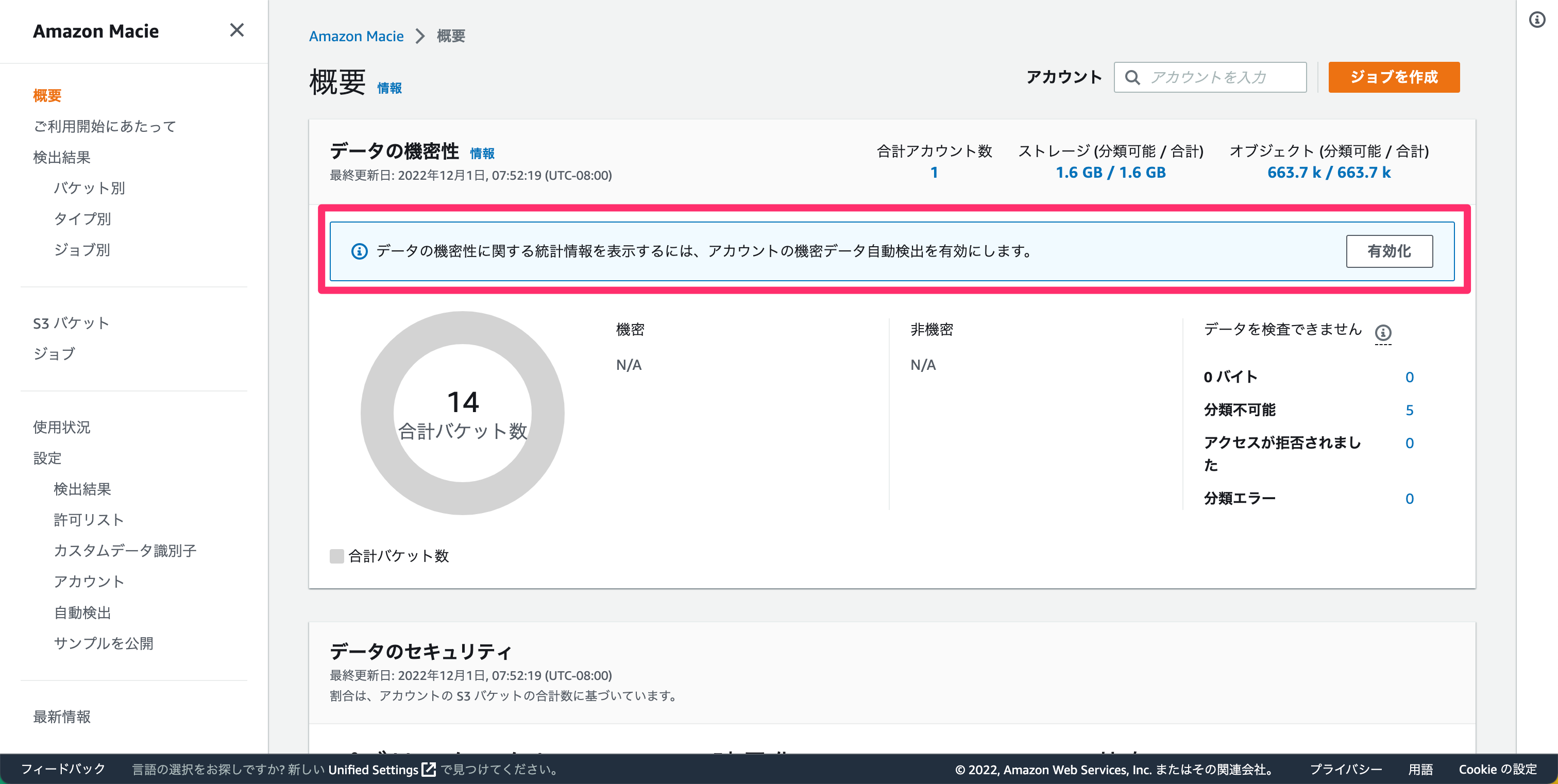The height and width of the screenshot is (784, 1558).
Task: Click the info icon in the blue banner
Action: coord(359,251)
